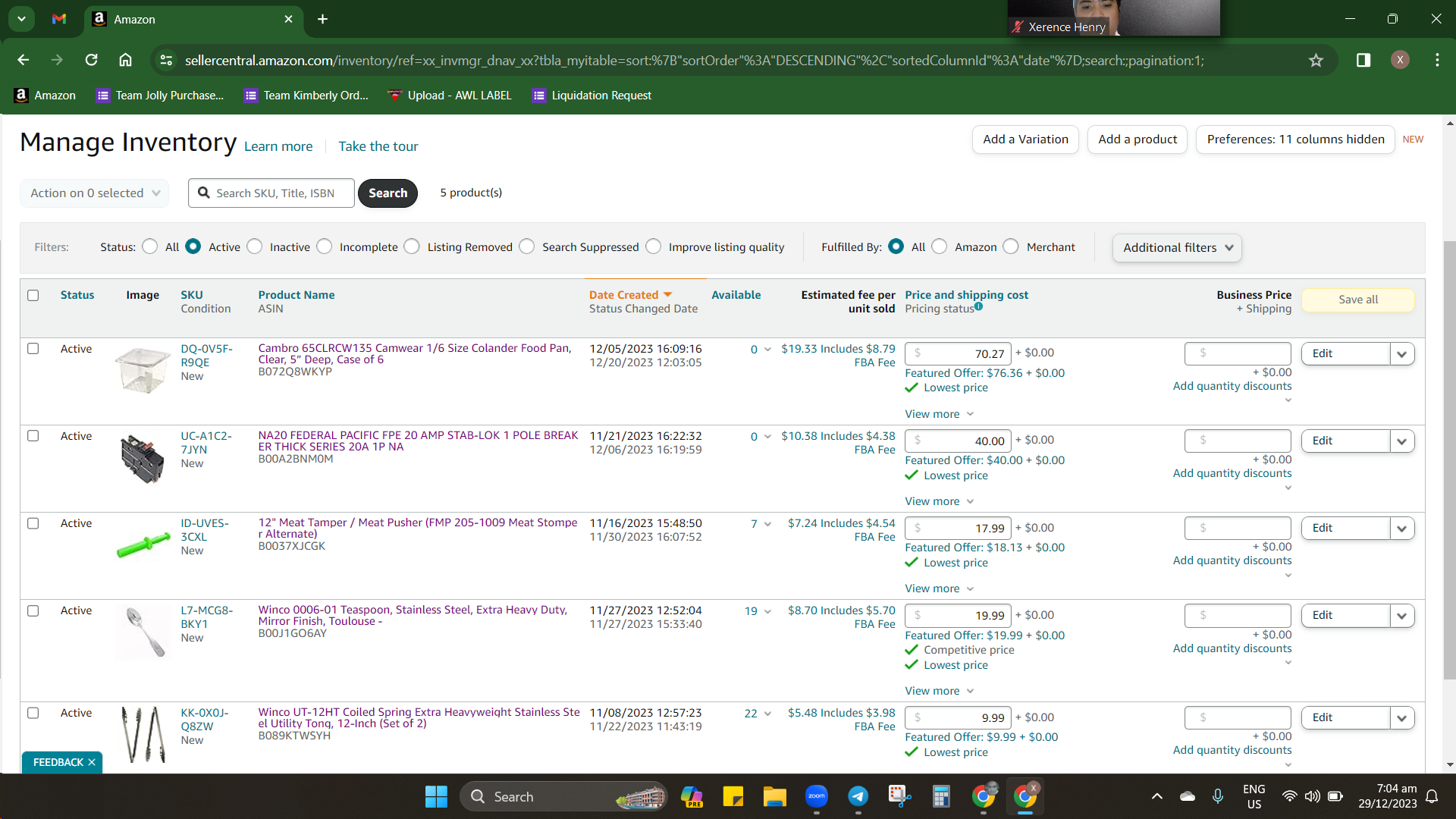Expand View more for Cambro row
1456x819 pixels.
pos(939,414)
